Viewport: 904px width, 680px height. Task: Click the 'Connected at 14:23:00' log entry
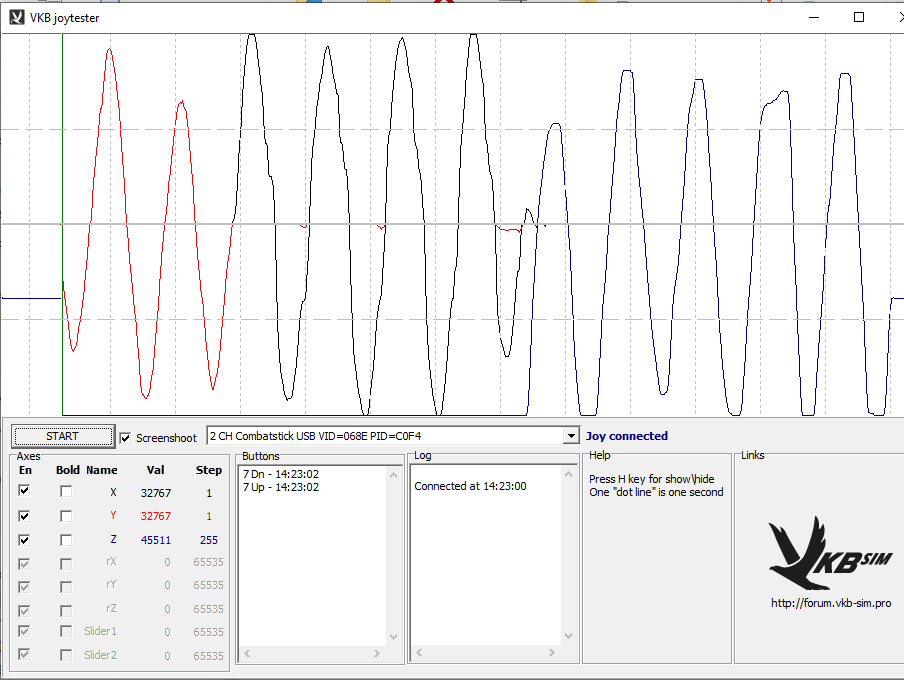tap(470, 486)
